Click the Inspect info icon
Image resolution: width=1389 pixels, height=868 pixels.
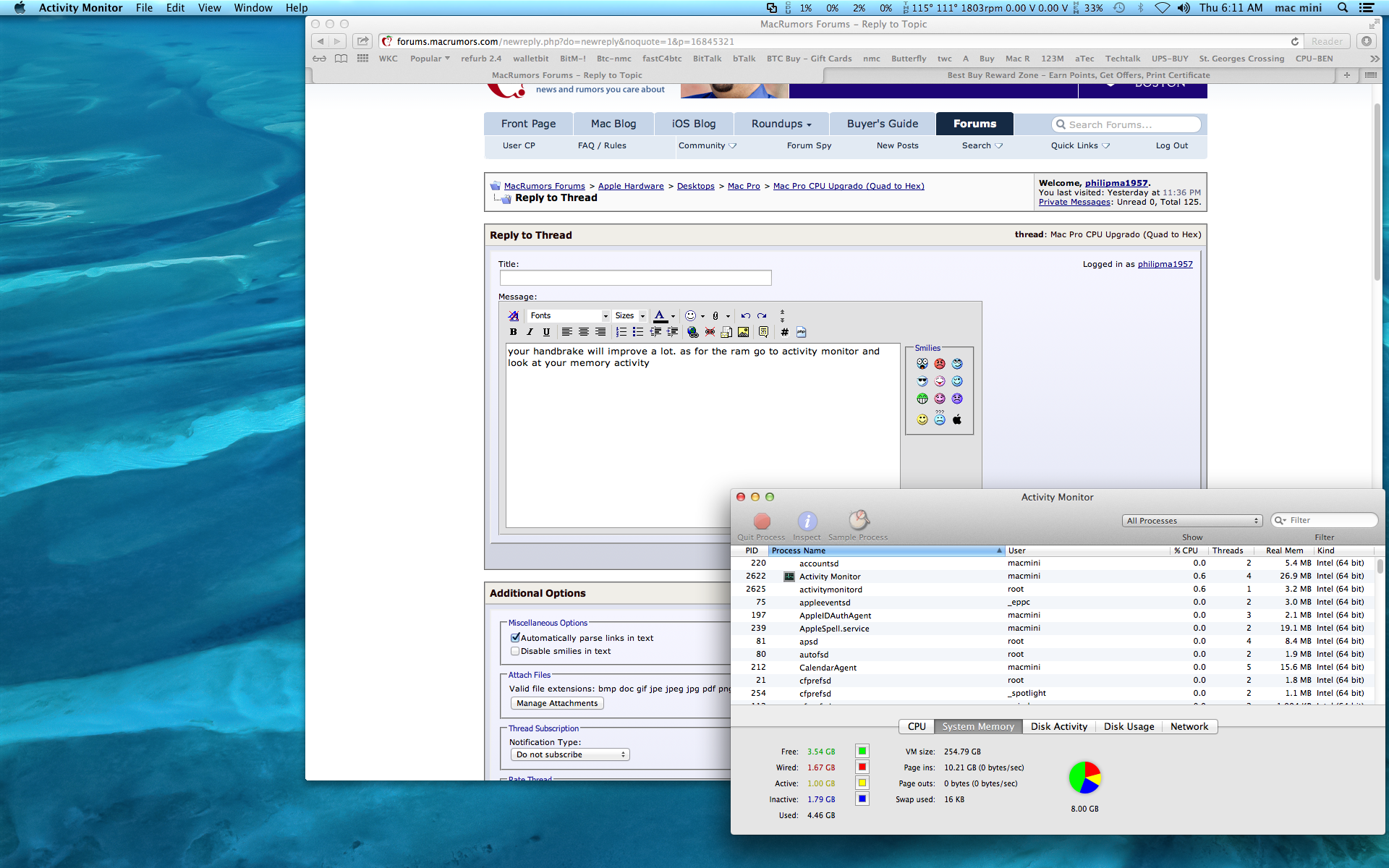tap(807, 521)
